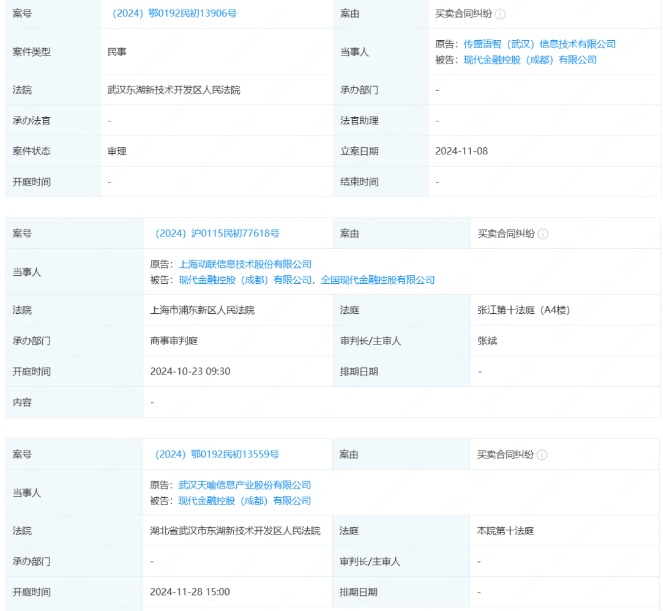Select hearing time 2024-10-23 09:30
Viewport: 663px width, 611px height.
190,372
